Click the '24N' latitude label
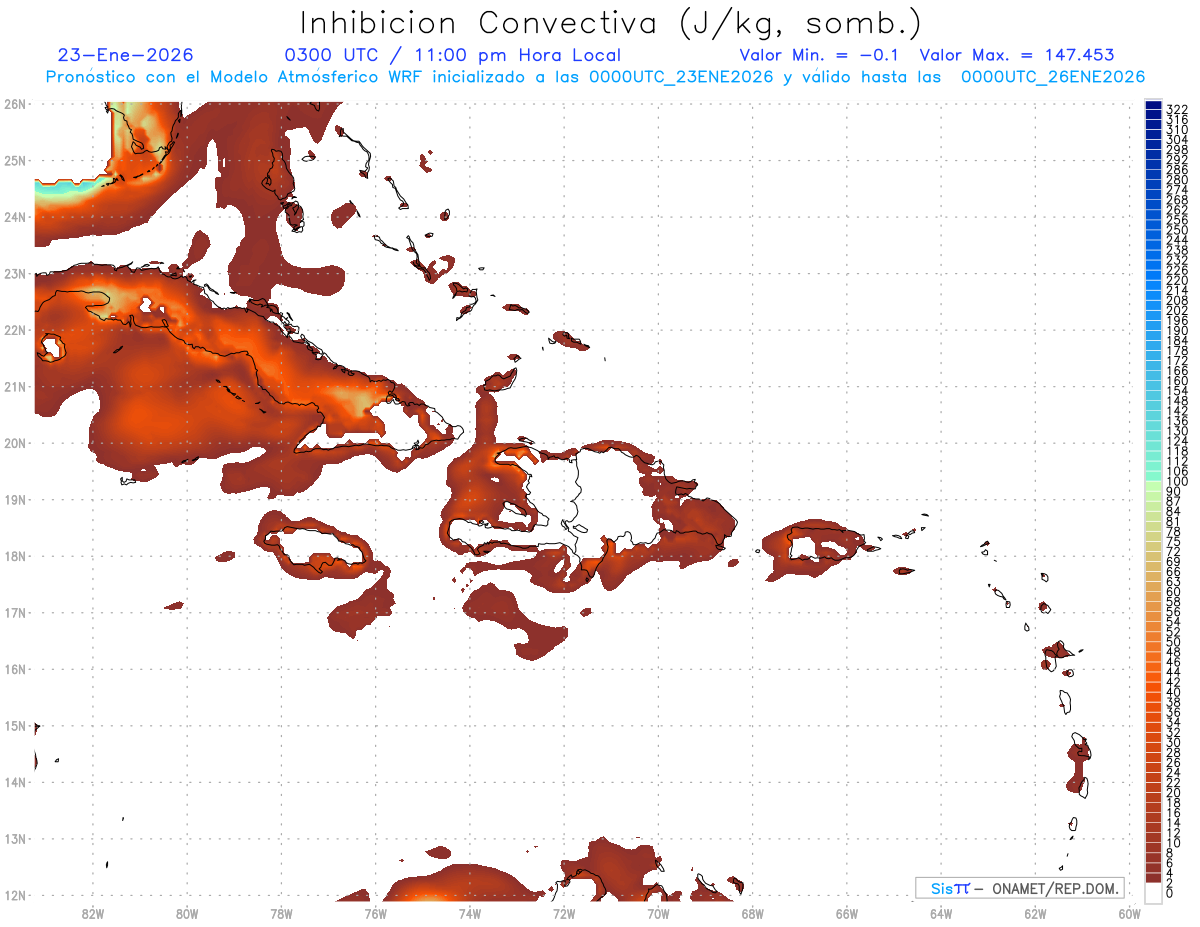The height and width of the screenshot is (927, 1200). pyautogui.click(x=15, y=217)
